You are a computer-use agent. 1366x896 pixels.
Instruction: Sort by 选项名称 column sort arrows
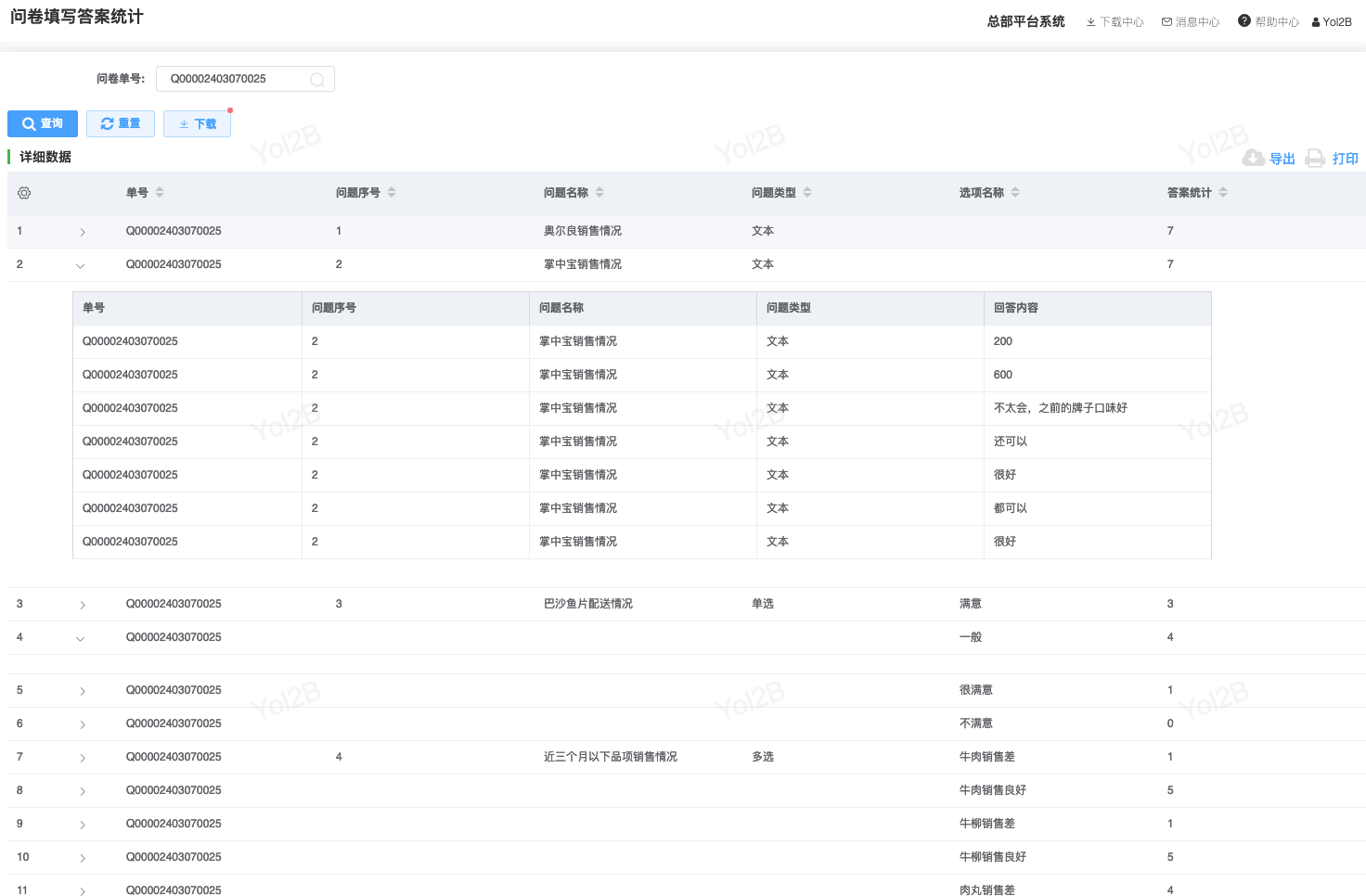point(1015,193)
